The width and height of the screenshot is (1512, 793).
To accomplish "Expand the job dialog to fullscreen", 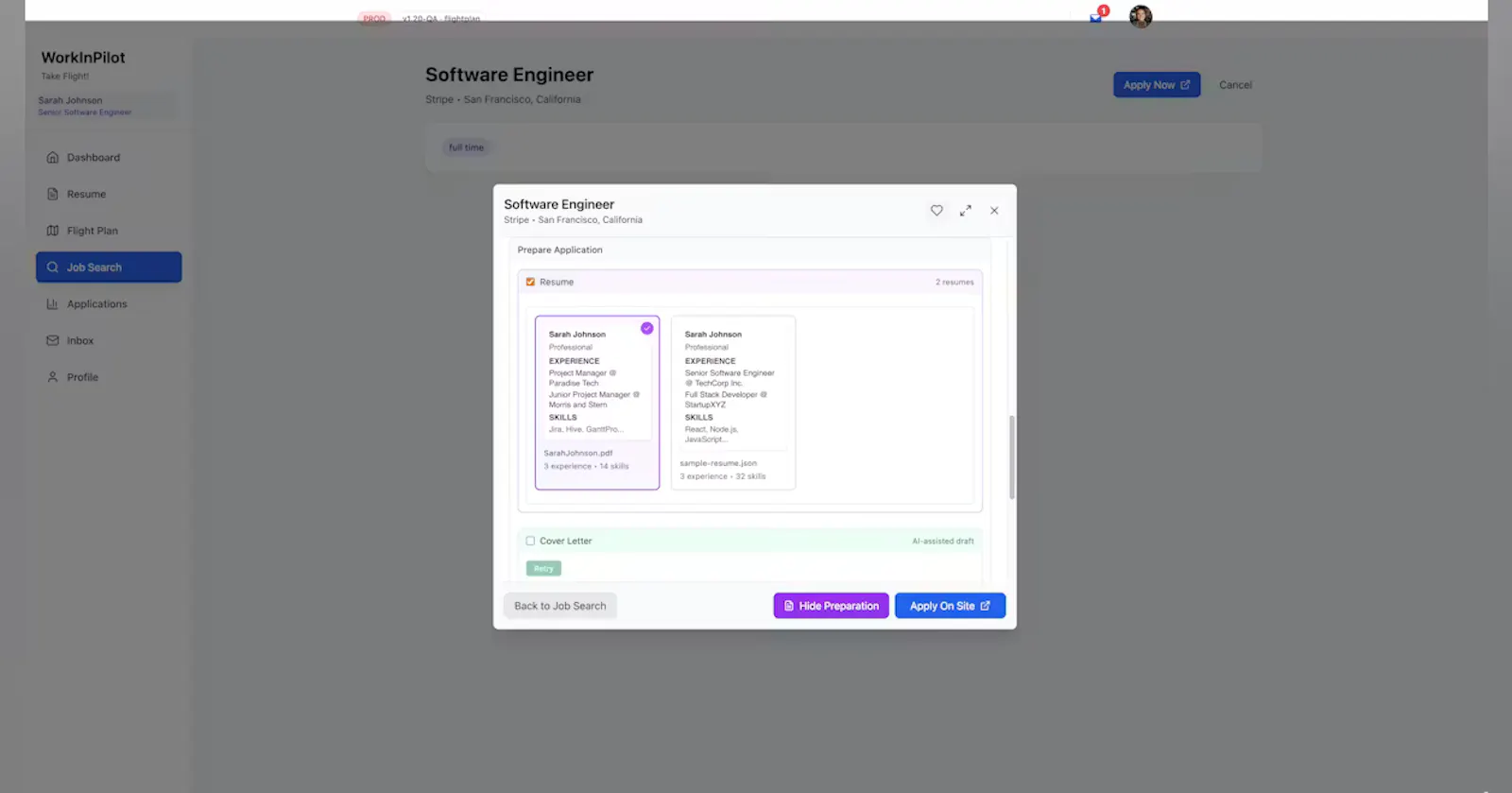I will (965, 211).
